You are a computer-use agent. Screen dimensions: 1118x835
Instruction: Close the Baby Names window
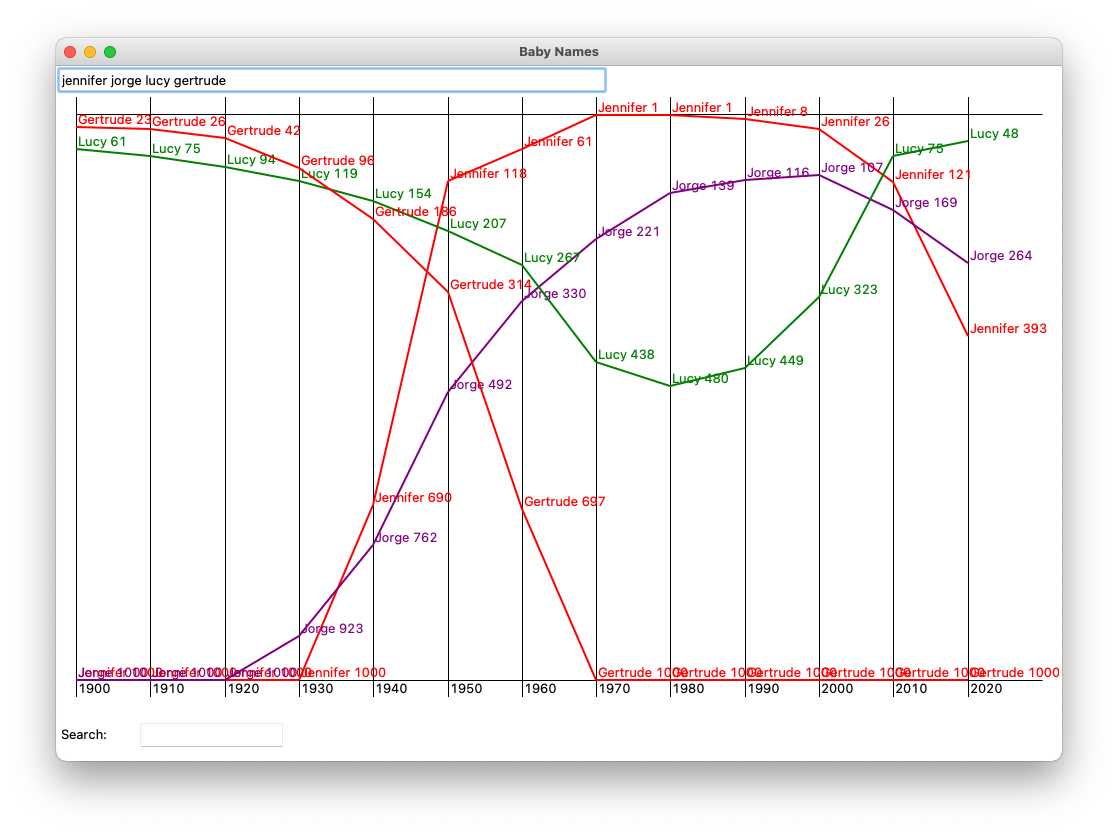click(70, 52)
